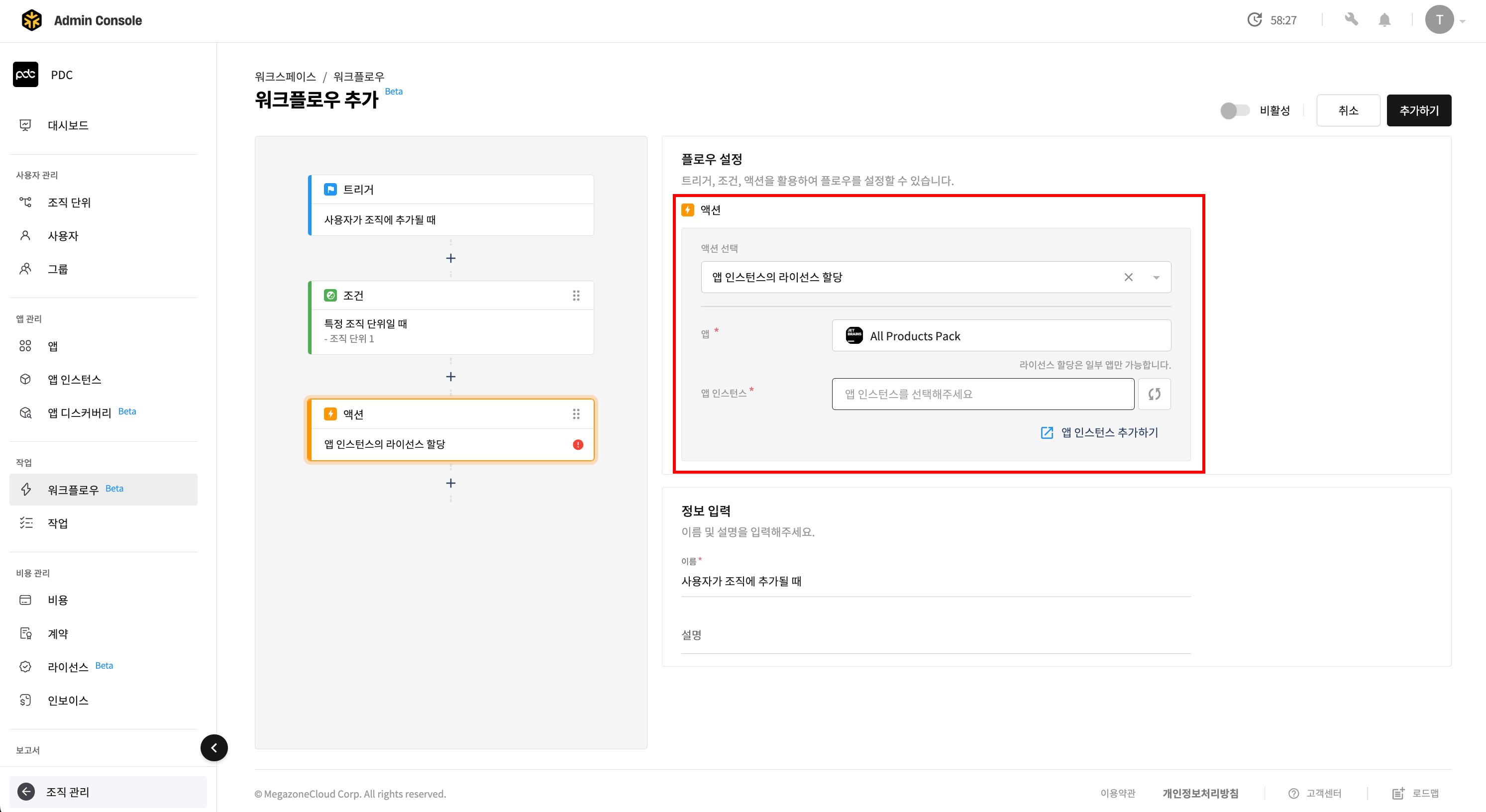Select the 트리거 card in flow

point(450,204)
